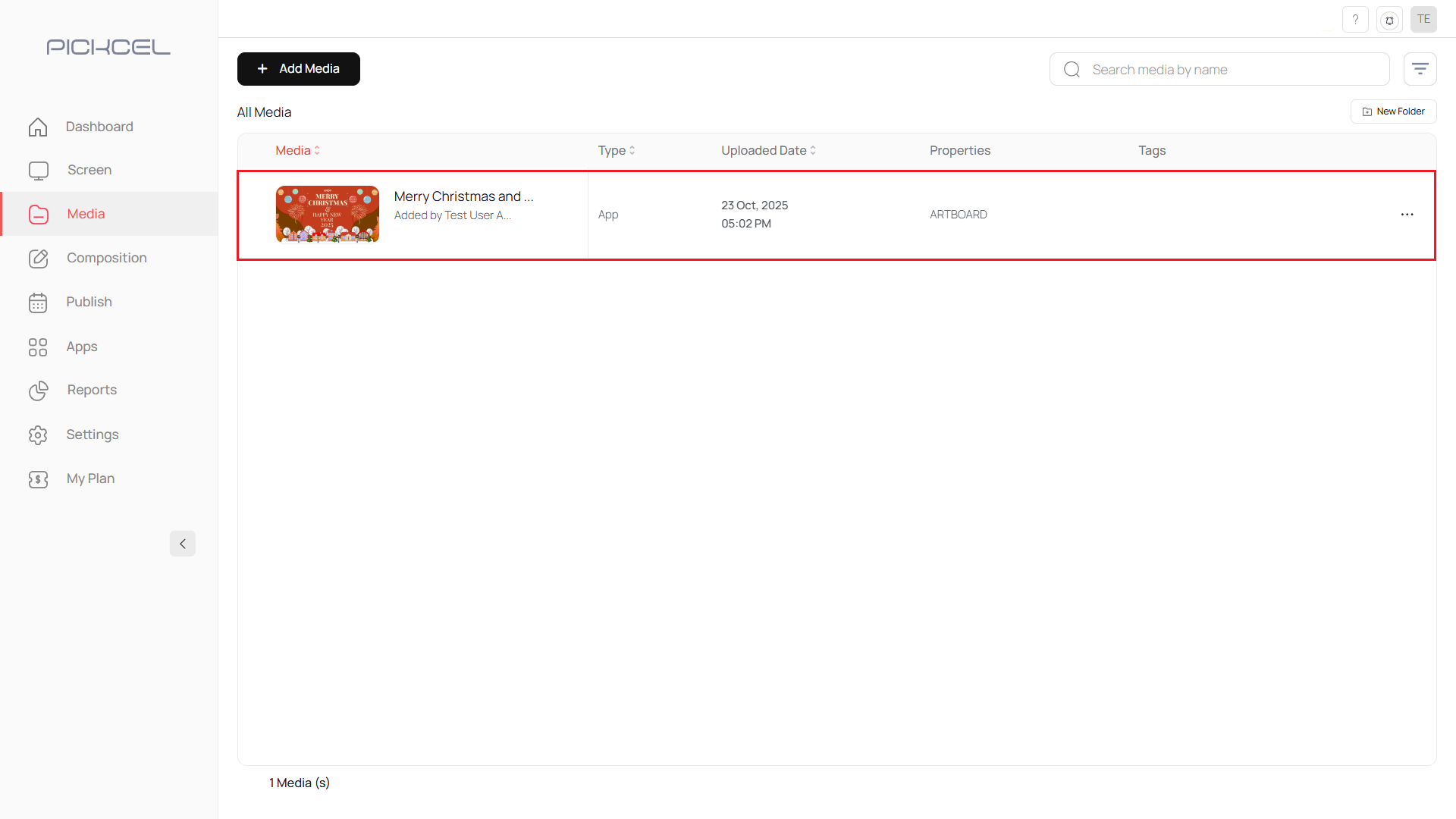Viewport: 1456px width, 819px height.
Task: Collapse the sidebar with chevron arrow
Action: pyautogui.click(x=182, y=544)
